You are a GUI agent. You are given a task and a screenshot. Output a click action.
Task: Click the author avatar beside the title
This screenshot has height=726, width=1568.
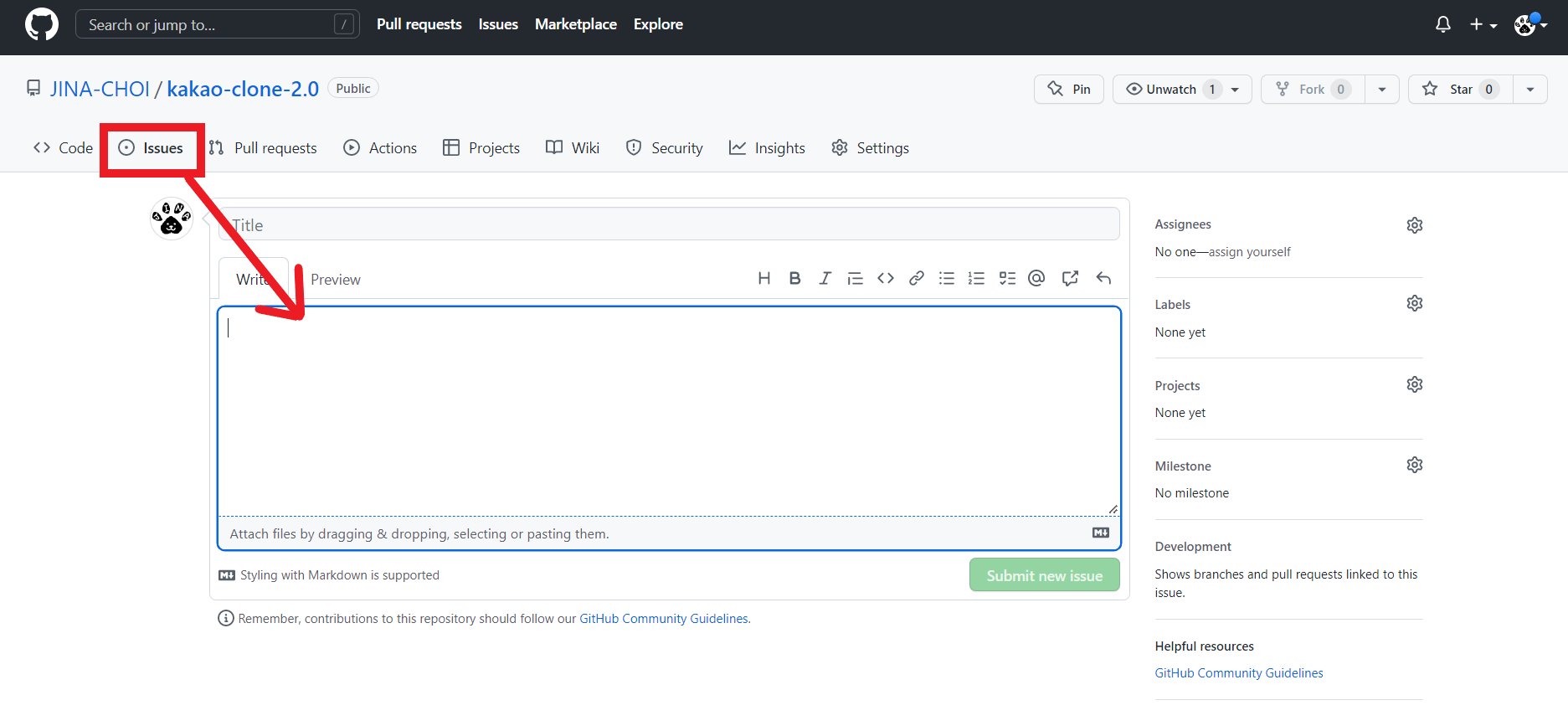click(x=172, y=219)
